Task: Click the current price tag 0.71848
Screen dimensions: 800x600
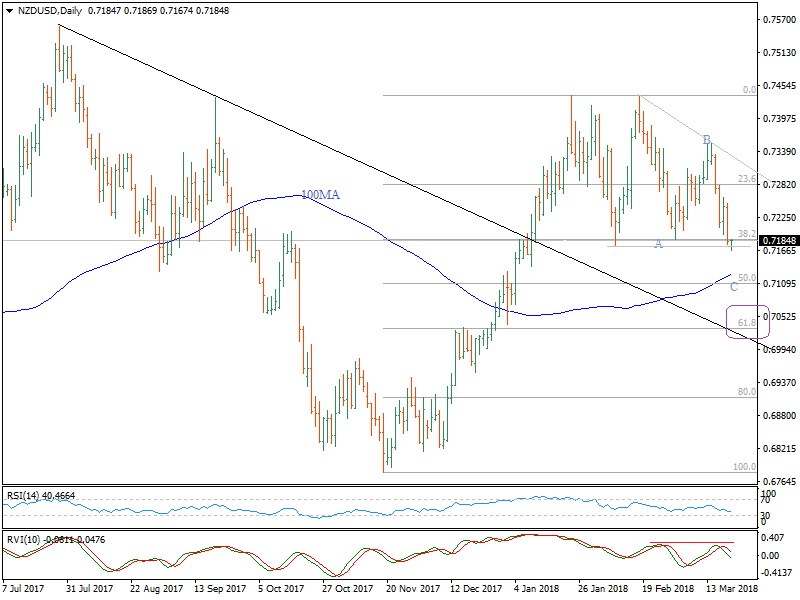Action: click(778, 241)
